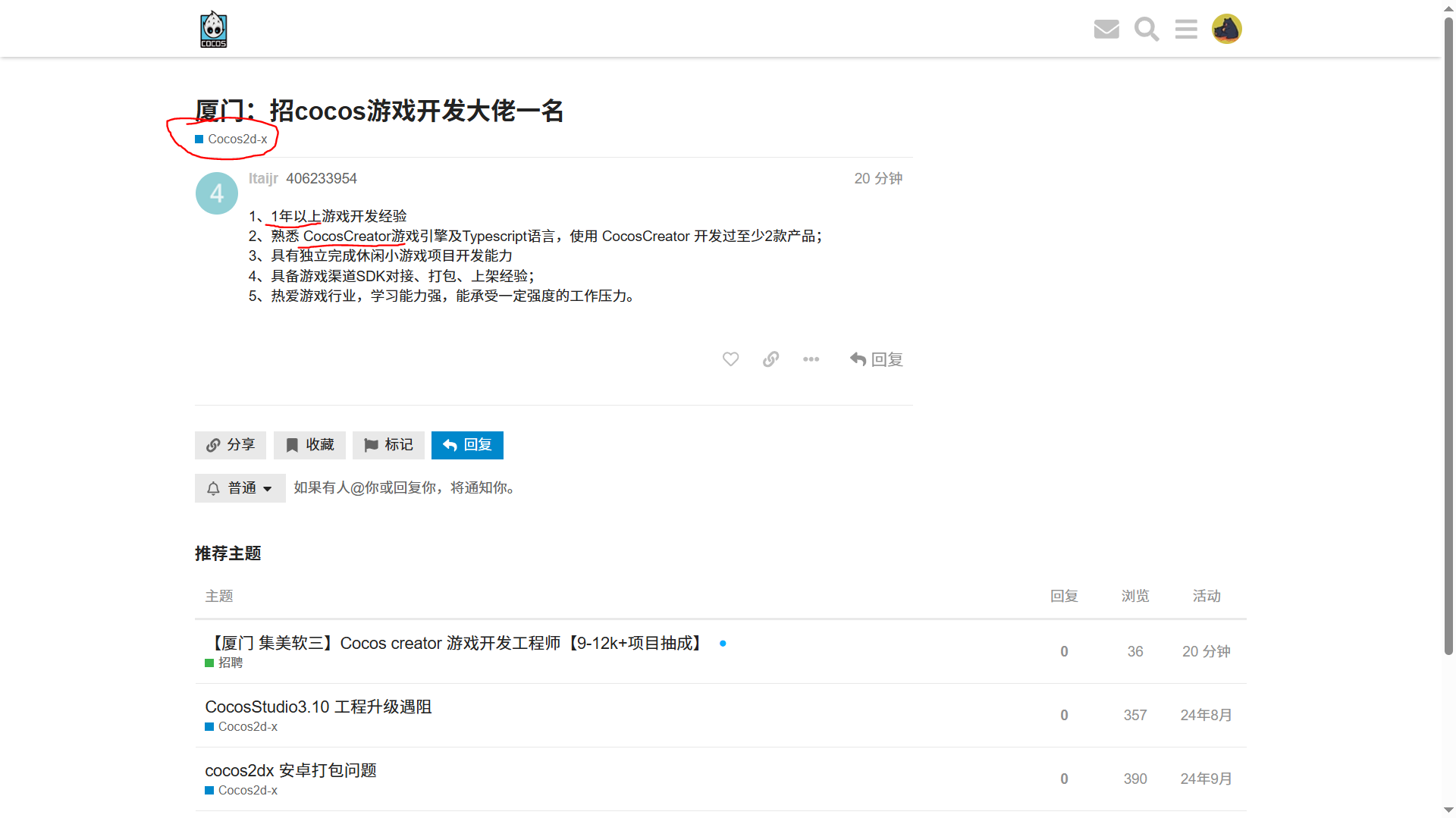Click the blue 回复 reply button

(x=467, y=445)
